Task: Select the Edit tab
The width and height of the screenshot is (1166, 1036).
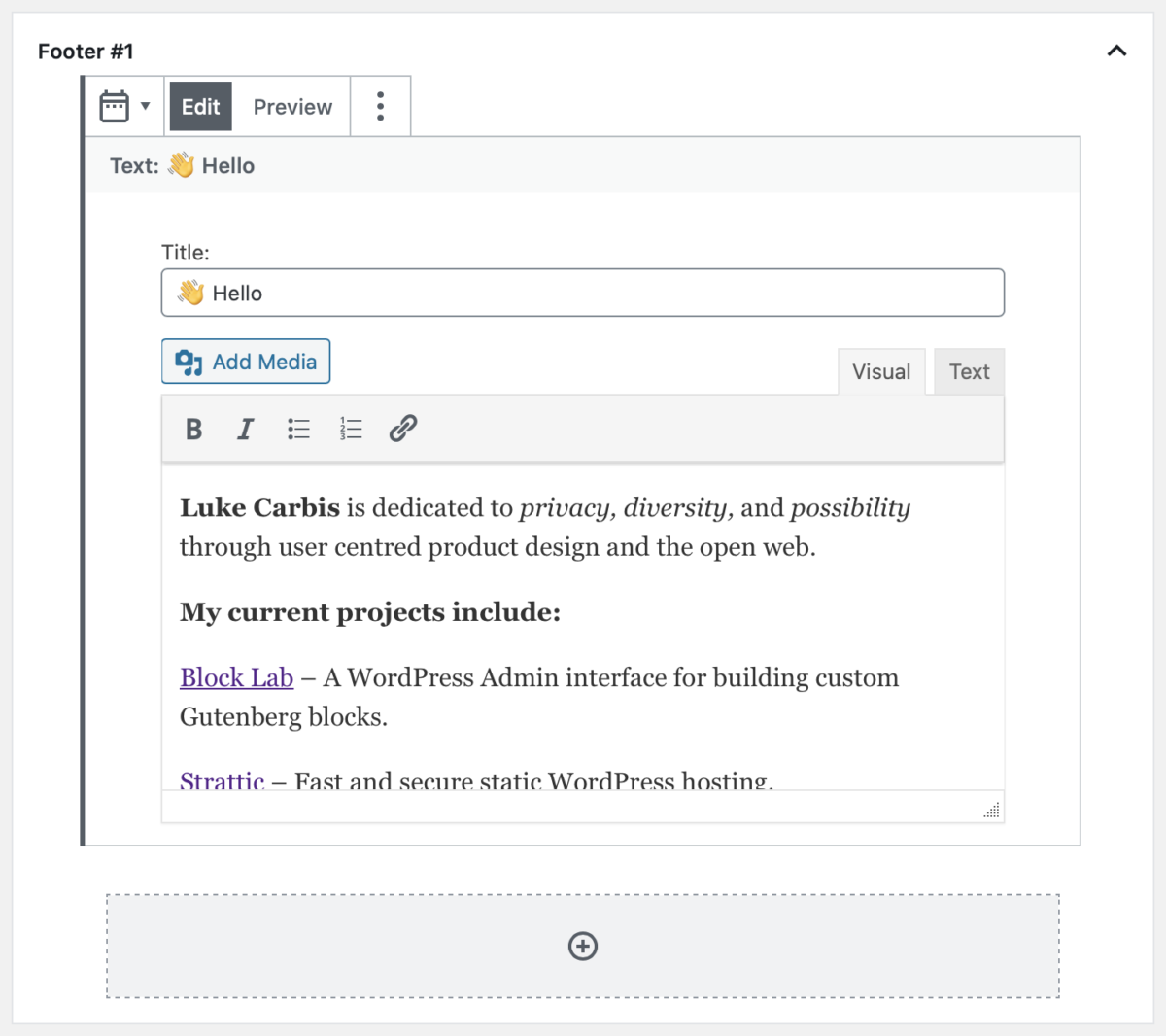Action: click(x=200, y=106)
